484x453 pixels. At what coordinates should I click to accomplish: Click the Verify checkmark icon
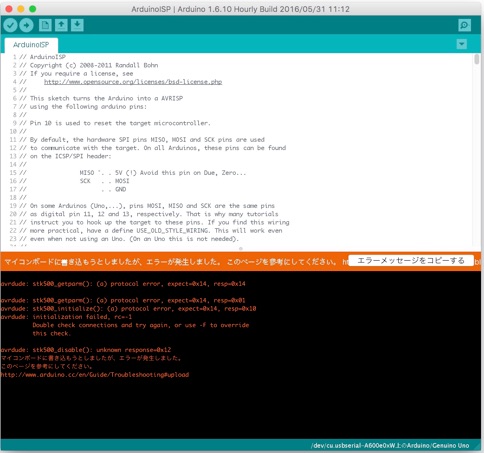[x=10, y=25]
